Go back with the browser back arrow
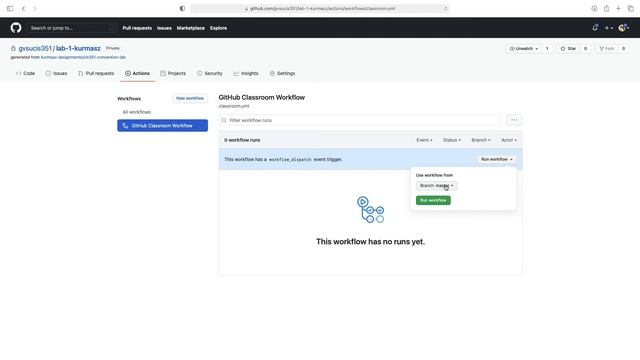Image resolution: width=640 pixels, height=360 pixels. (x=23, y=8)
